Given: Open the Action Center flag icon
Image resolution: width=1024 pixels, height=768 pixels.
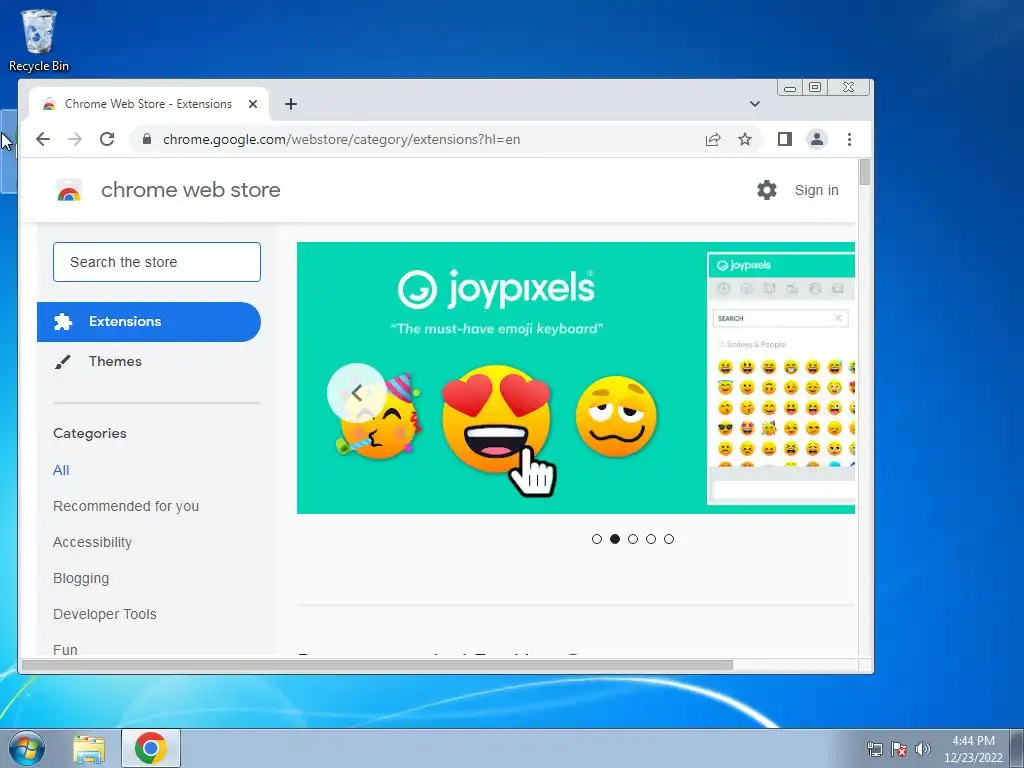Looking at the screenshot, I should (x=899, y=749).
